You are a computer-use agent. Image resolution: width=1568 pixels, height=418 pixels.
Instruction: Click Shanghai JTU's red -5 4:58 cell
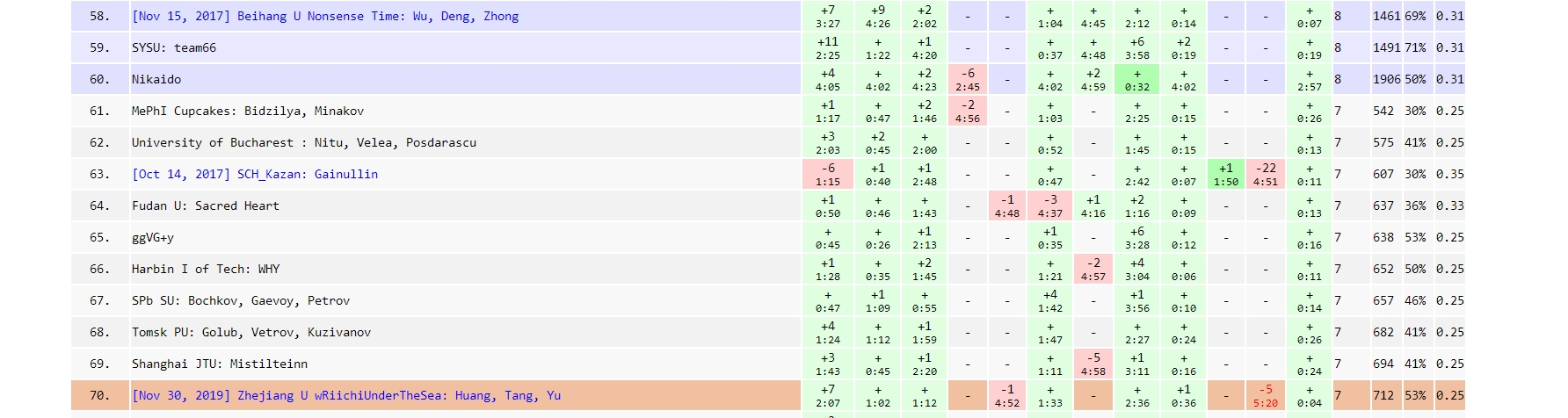click(x=1093, y=364)
